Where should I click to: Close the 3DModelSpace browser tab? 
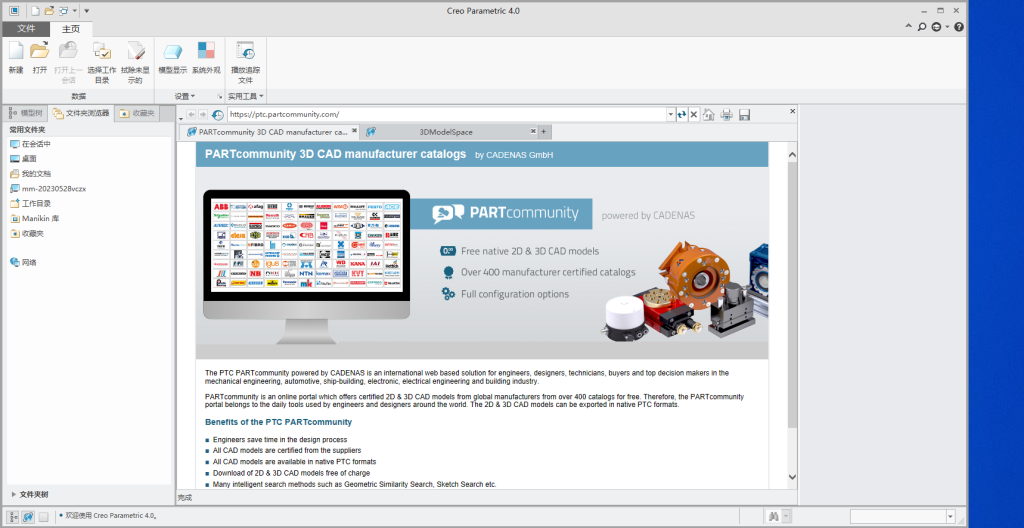pos(533,131)
